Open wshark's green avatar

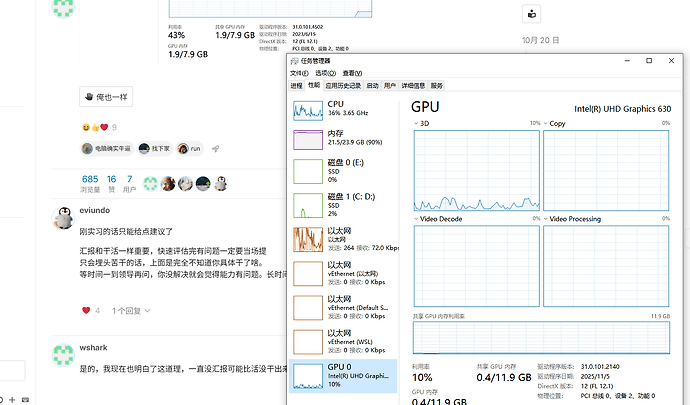(x=63, y=355)
